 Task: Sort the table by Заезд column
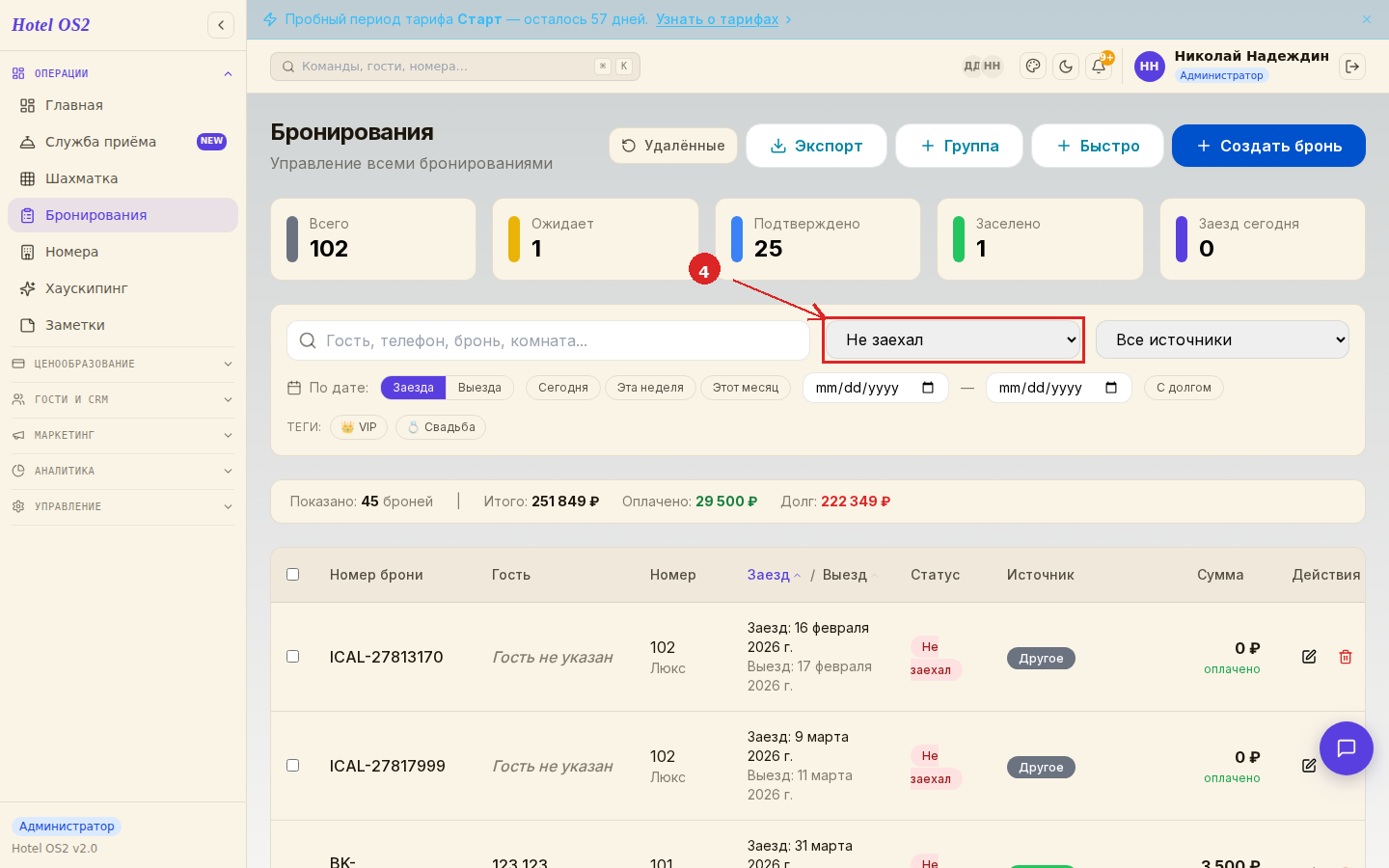pyautogui.click(x=774, y=575)
